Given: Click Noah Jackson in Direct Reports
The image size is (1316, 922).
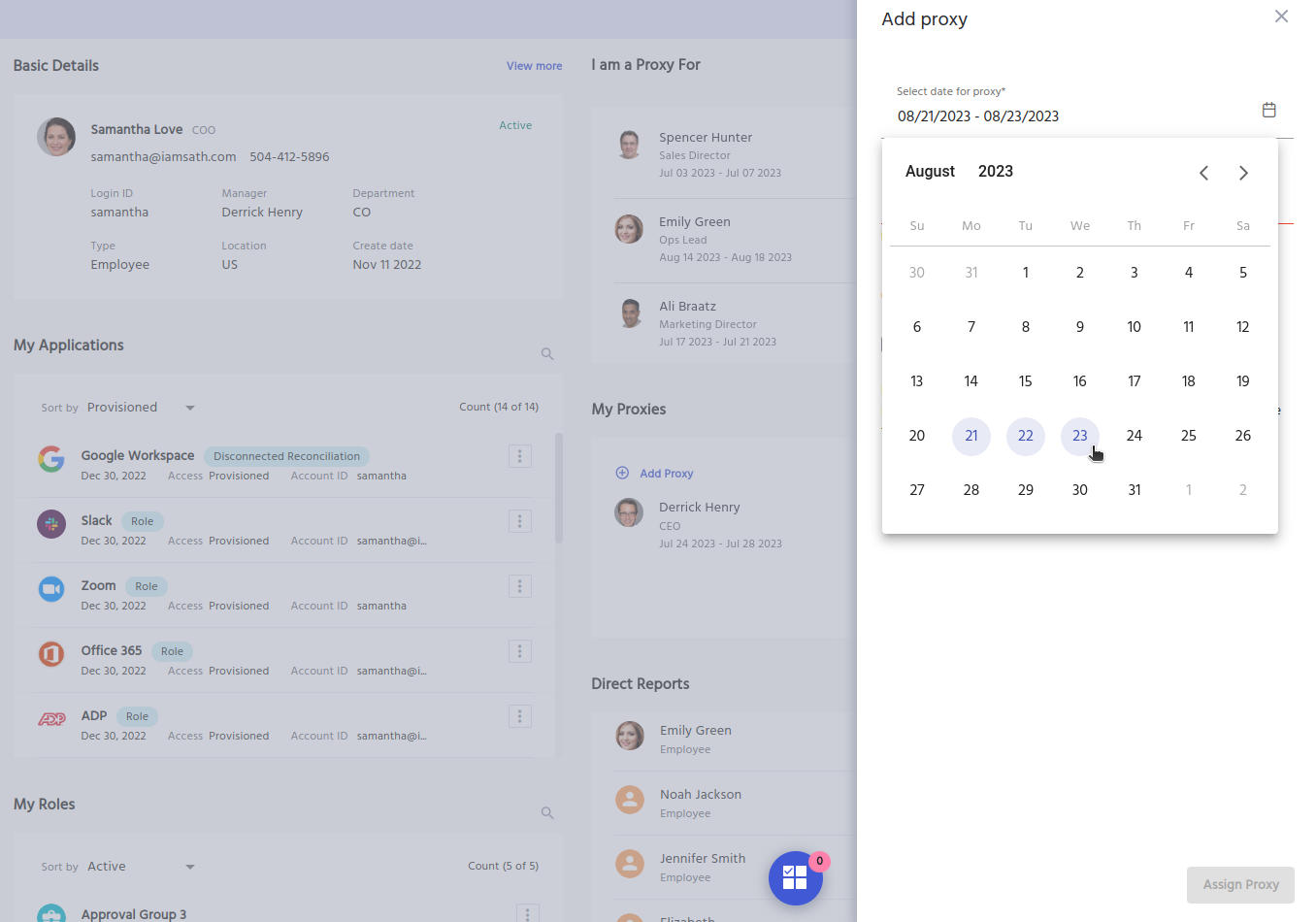Looking at the screenshot, I should pos(701,794).
